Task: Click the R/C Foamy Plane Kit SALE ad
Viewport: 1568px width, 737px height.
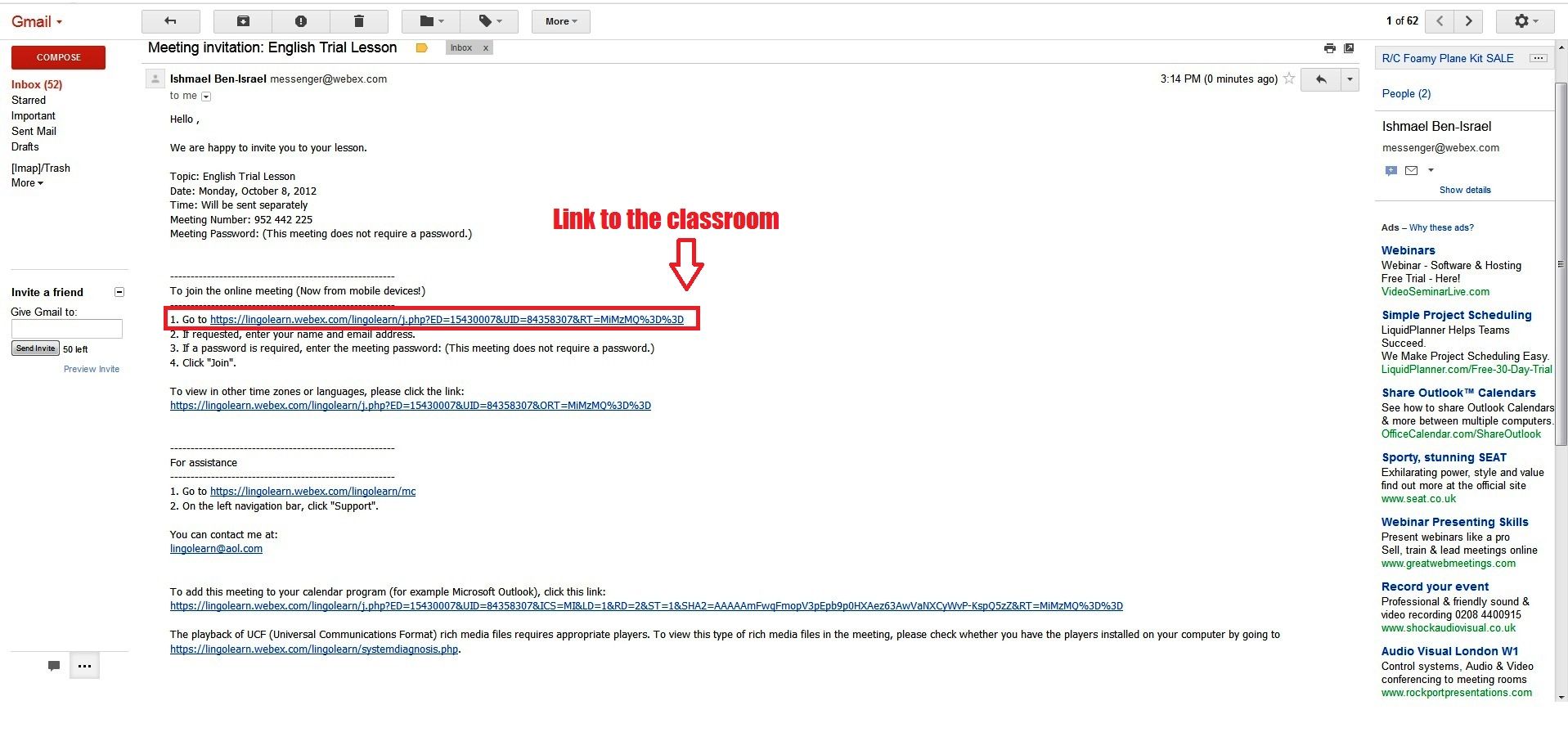Action: tap(1448, 58)
